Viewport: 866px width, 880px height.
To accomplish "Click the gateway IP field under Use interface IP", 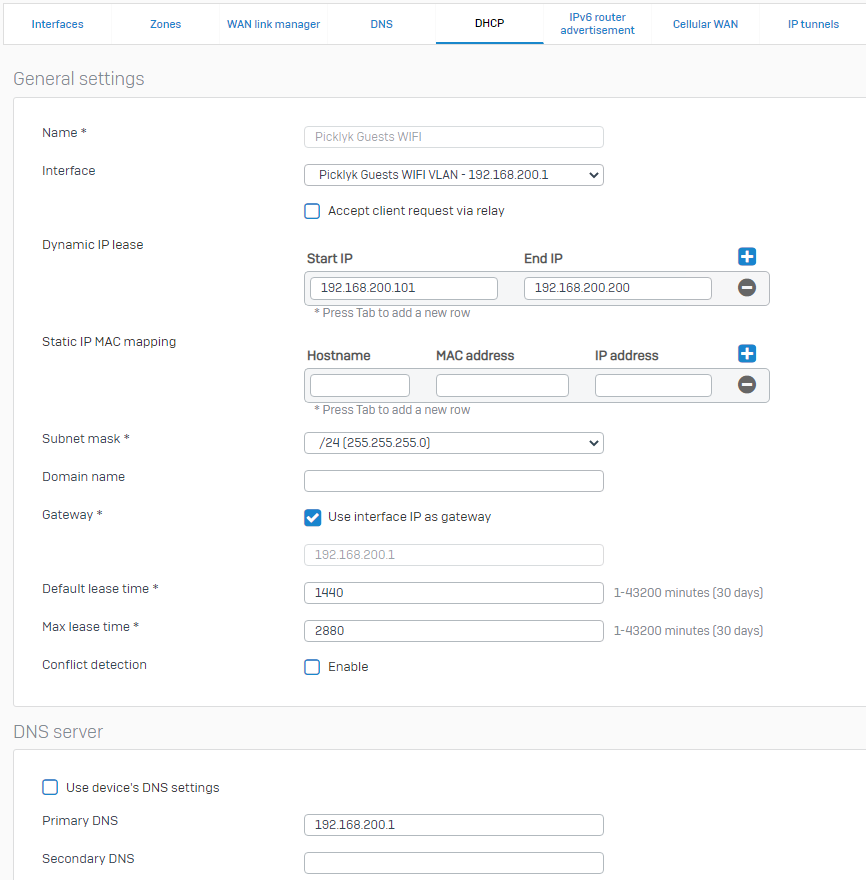I will [453, 555].
